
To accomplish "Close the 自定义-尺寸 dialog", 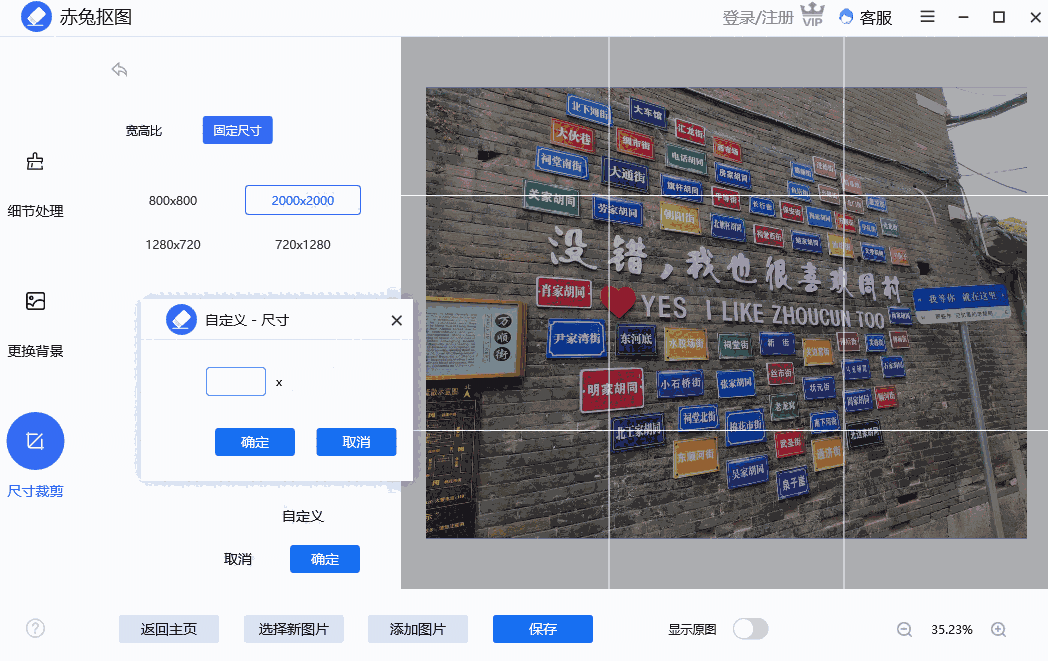I will tap(396, 320).
